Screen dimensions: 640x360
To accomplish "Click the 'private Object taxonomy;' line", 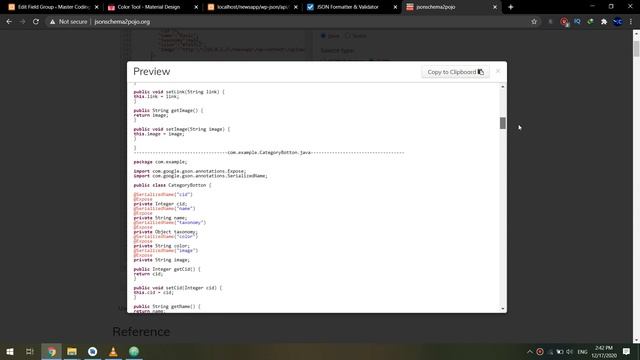I will tap(165, 232).
